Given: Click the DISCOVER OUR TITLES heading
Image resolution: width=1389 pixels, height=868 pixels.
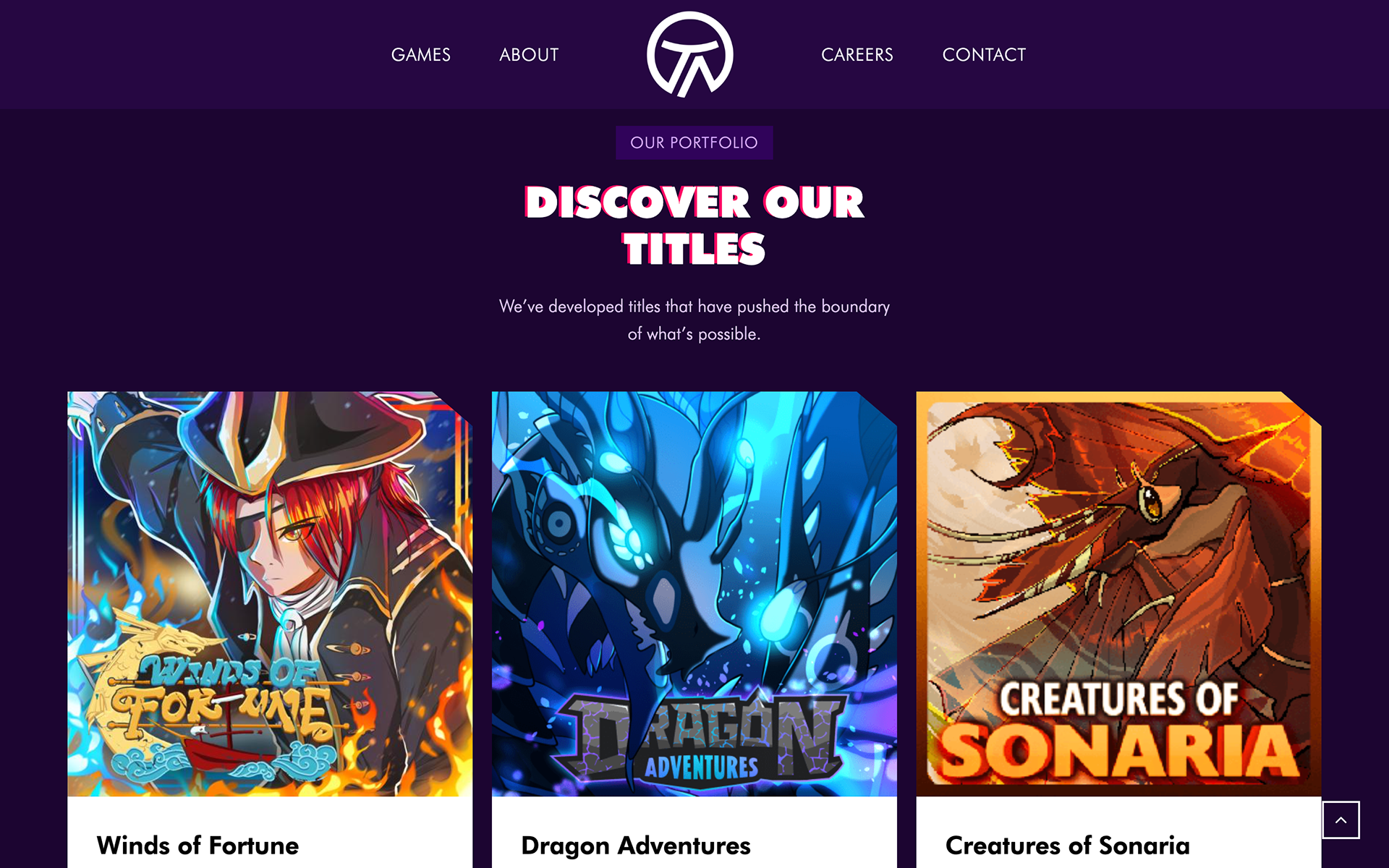Looking at the screenshot, I should (x=694, y=225).
